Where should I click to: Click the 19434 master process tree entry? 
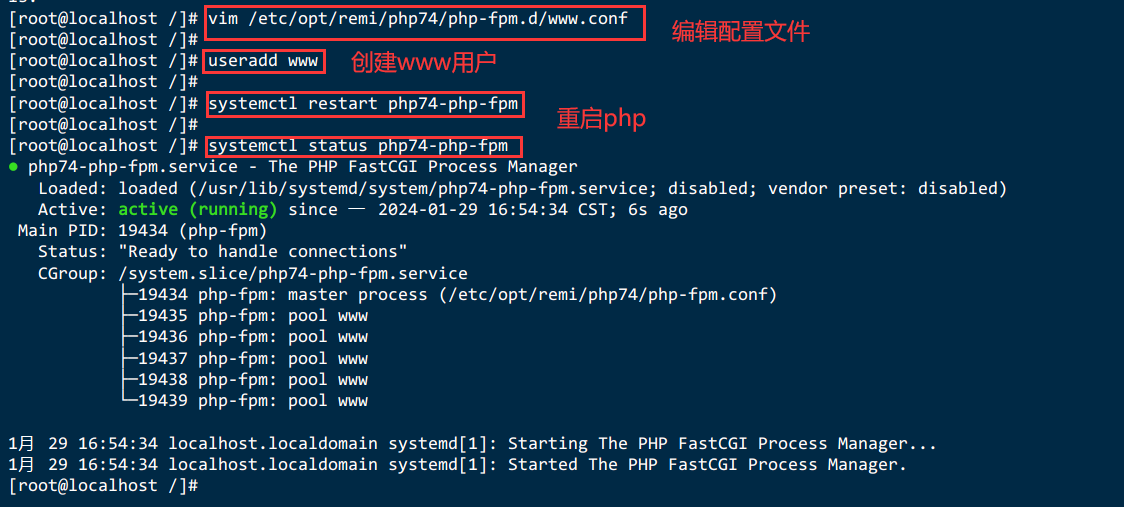[450, 295]
